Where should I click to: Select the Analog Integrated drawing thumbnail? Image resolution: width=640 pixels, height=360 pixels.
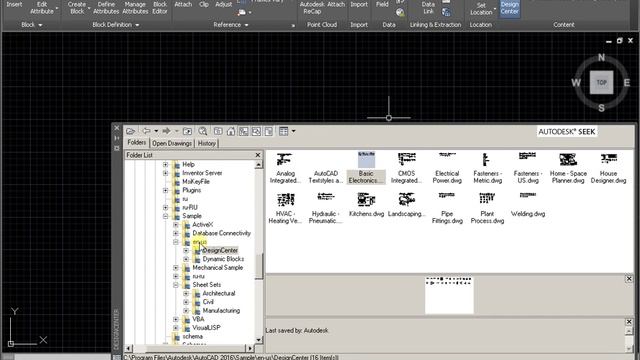[x=285, y=168]
